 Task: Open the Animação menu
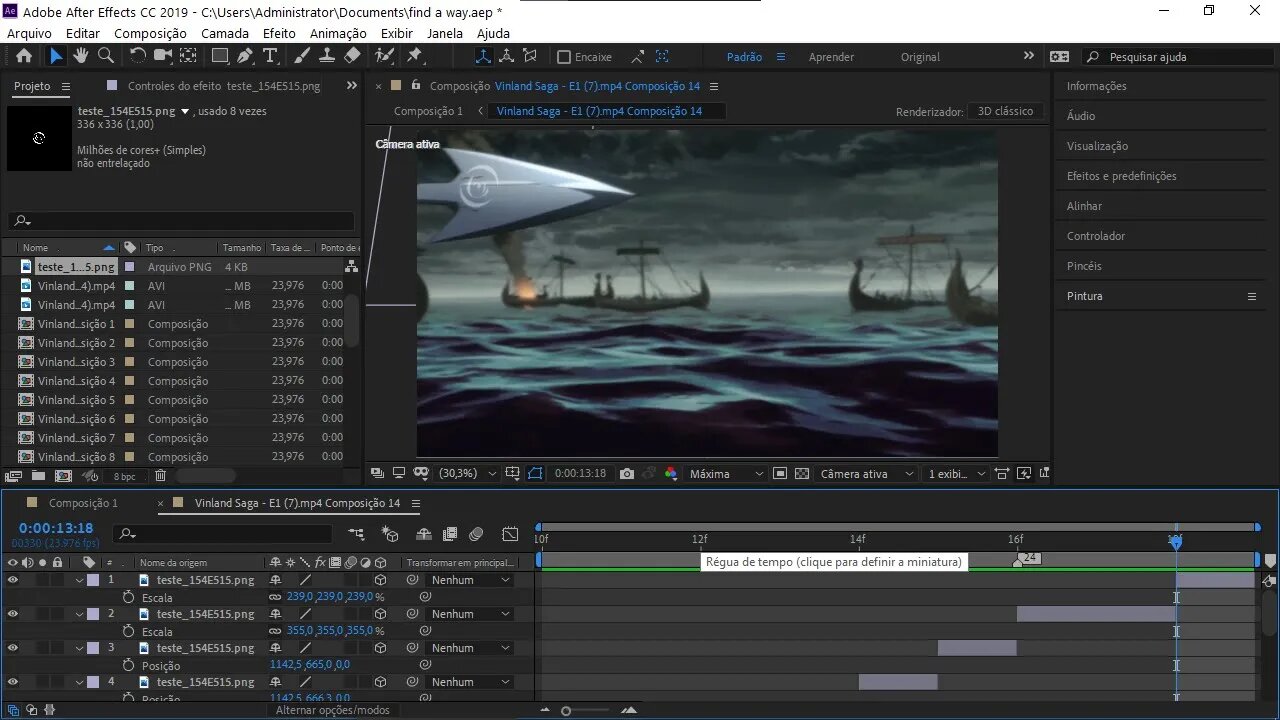coord(338,33)
